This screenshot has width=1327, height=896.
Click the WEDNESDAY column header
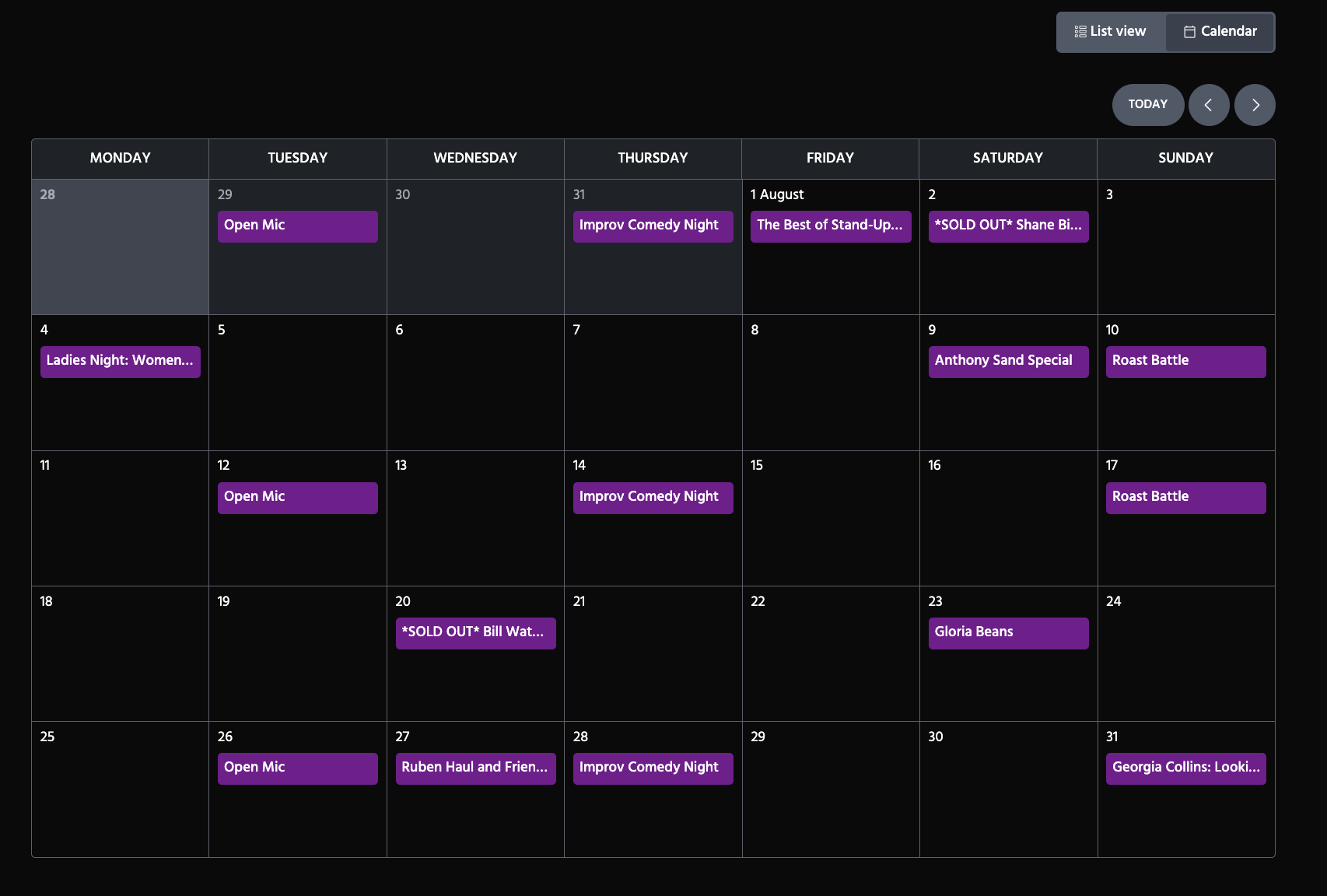click(x=475, y=158)
